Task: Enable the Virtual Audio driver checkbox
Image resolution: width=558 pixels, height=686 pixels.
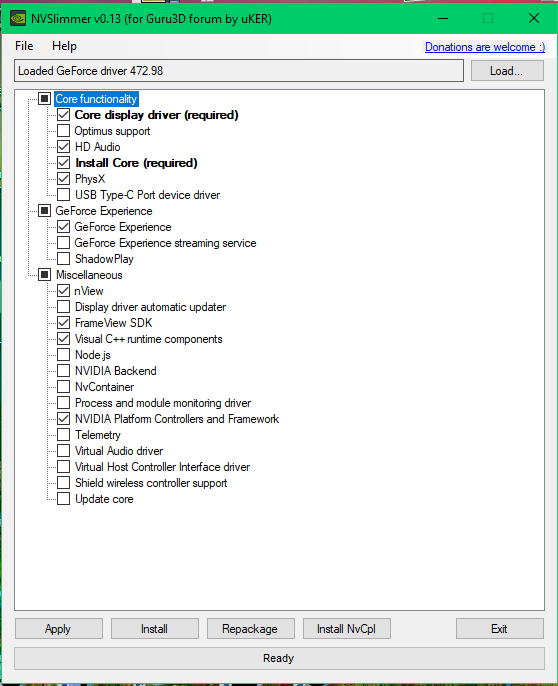Action: tap(63, 451)
